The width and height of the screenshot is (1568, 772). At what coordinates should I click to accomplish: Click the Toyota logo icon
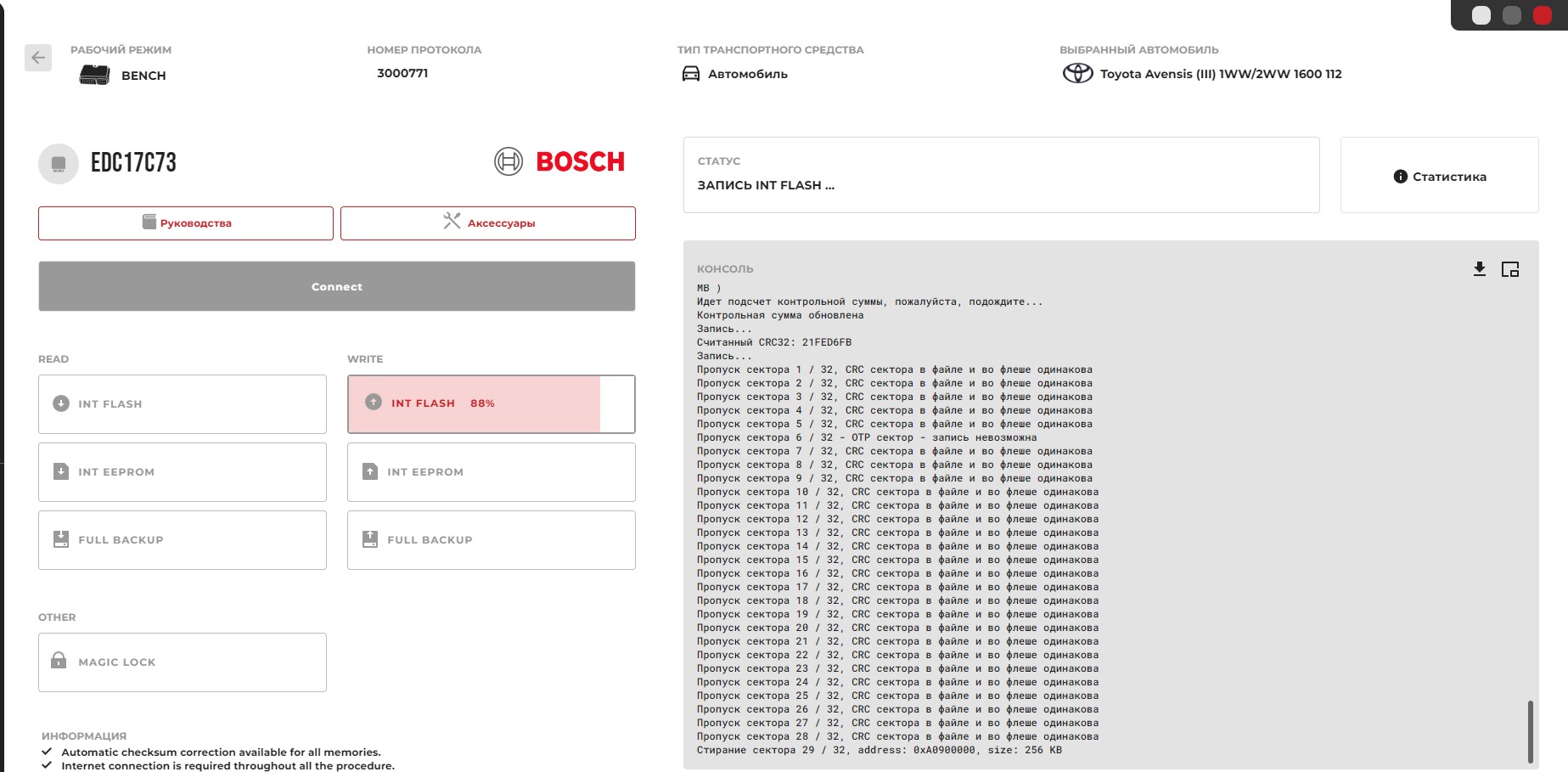point(1077,74)
